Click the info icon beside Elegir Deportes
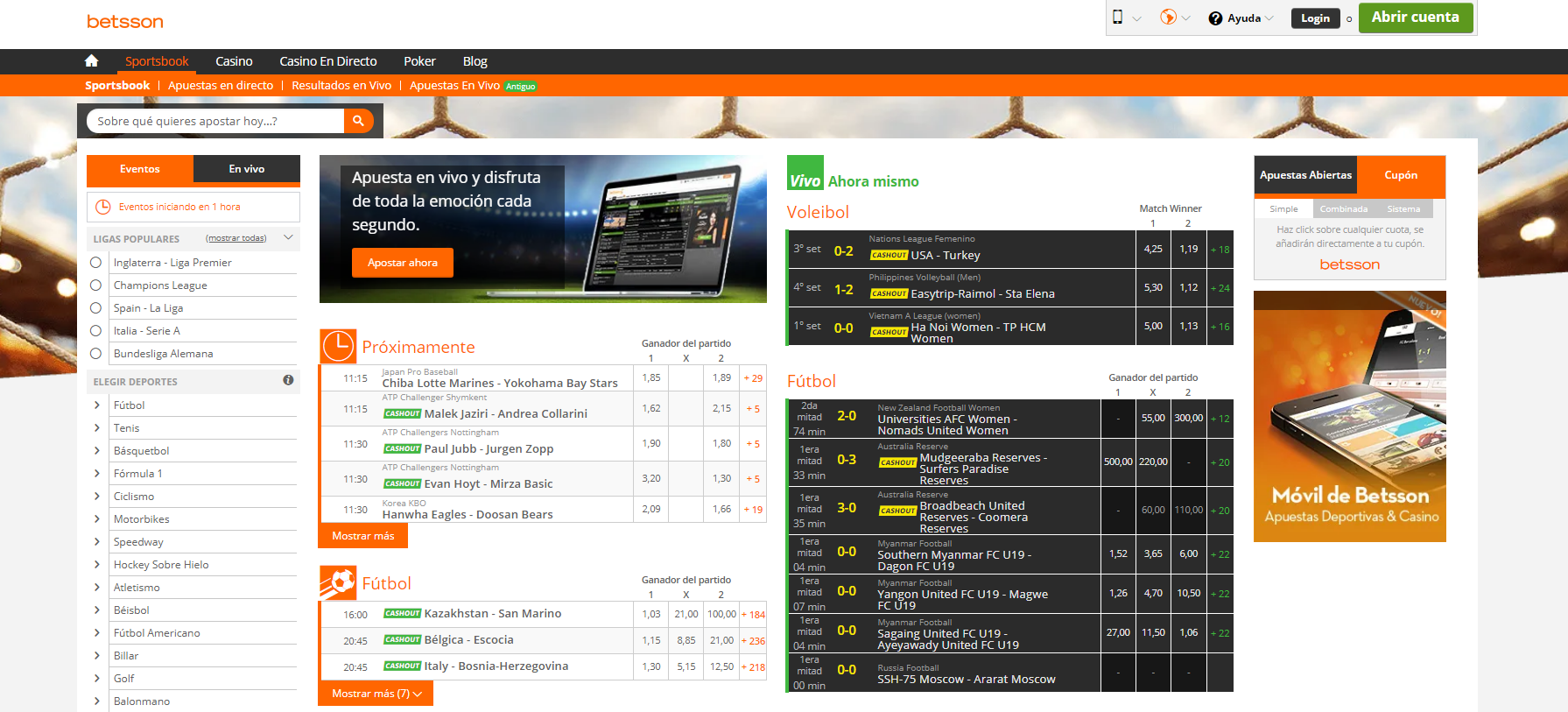The width and height of the screenshot is (1568, 712). pos(288,380)
